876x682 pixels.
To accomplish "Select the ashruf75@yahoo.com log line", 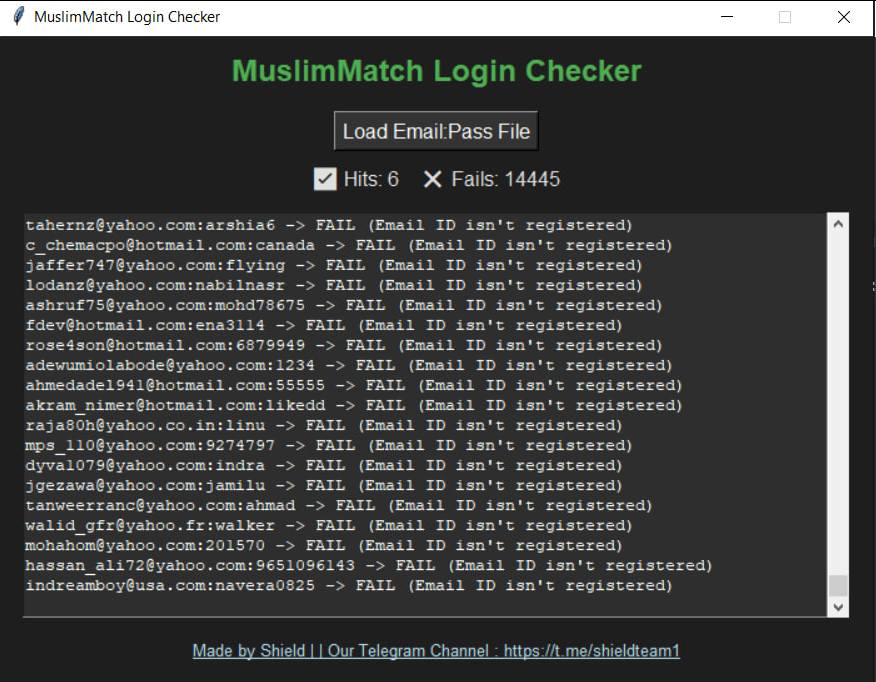I will (x=344, y=306).
